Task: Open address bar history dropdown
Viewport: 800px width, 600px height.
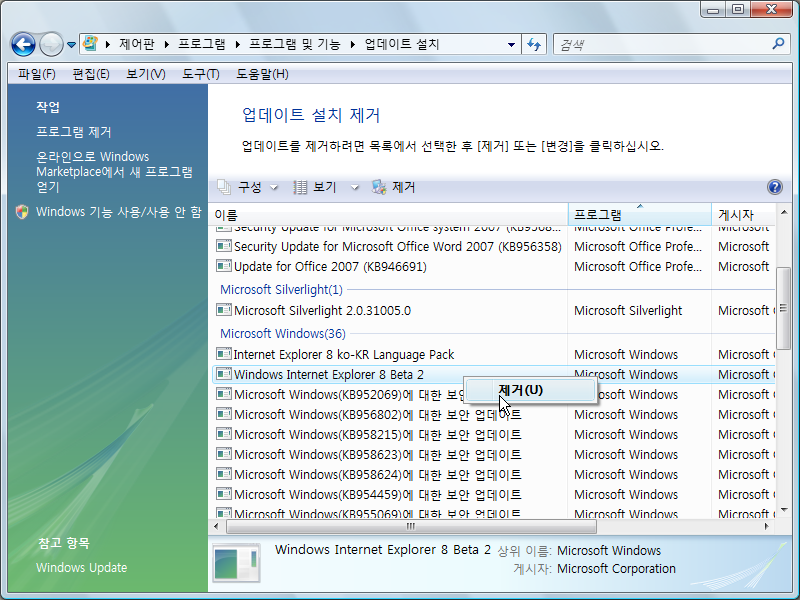Action: click(x=511, y=45)
